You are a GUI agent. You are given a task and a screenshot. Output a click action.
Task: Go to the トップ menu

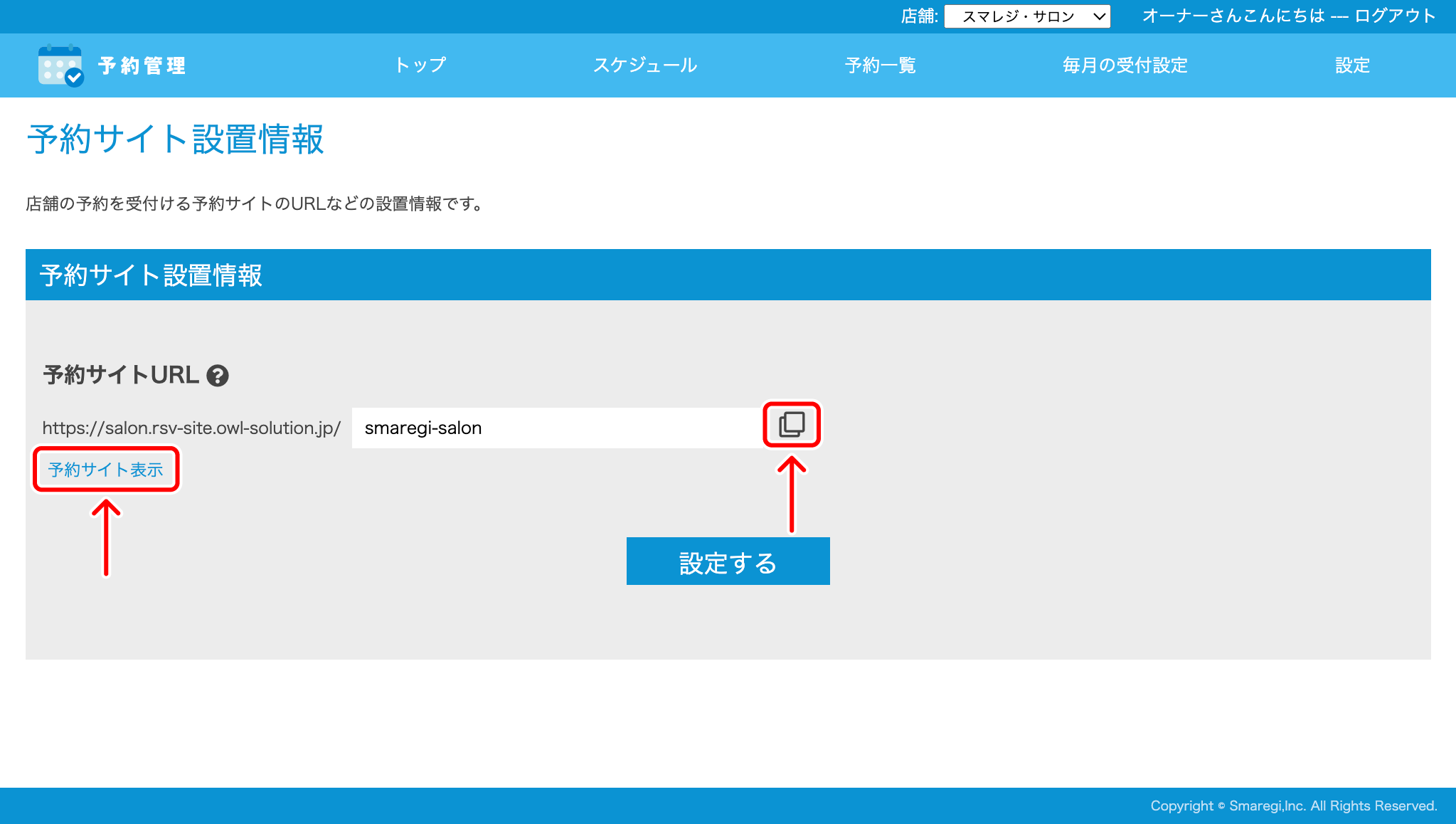point(420,65)
